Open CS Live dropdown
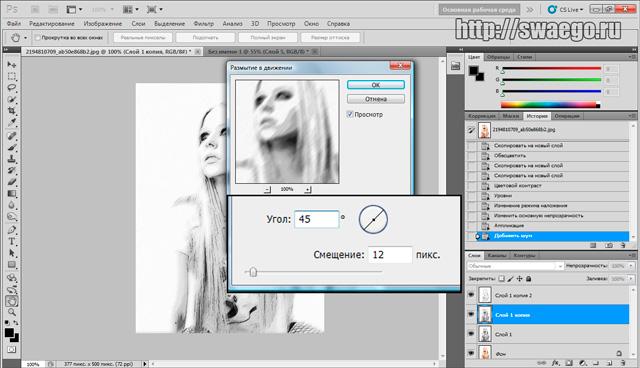Screen dimensions: 640x368 point(565,9)
